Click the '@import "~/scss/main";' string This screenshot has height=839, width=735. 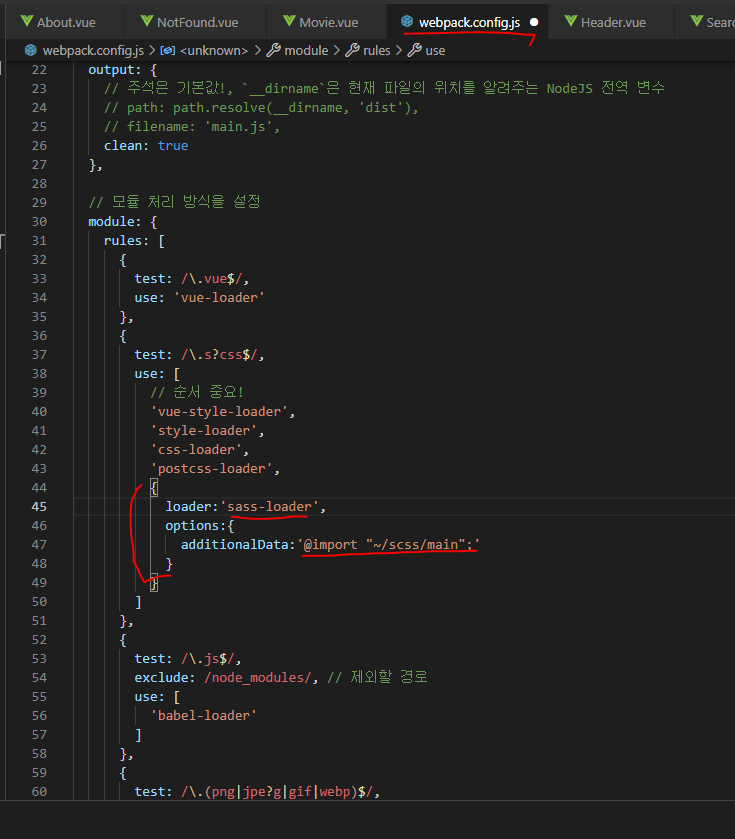pyautogui.click(x=389, y=545)
